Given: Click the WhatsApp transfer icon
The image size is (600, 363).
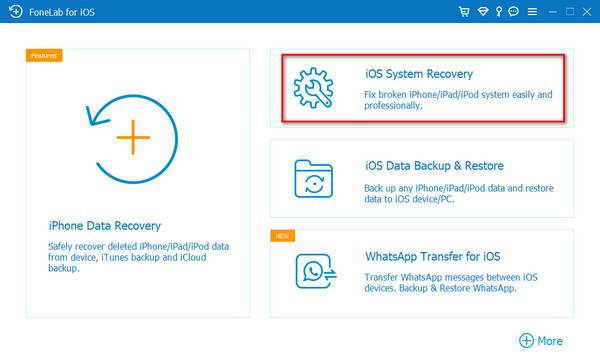Looking at the screenshot, I should [316, 271].
